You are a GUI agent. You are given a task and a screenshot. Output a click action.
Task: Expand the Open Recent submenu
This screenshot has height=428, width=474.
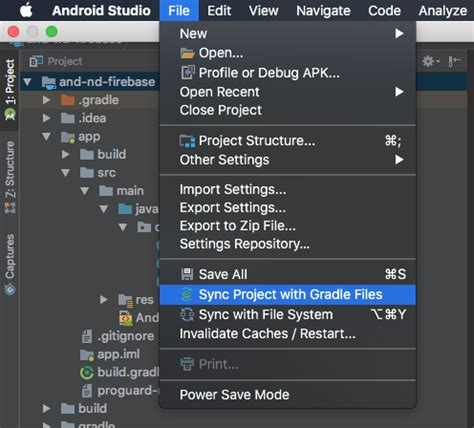288,92
